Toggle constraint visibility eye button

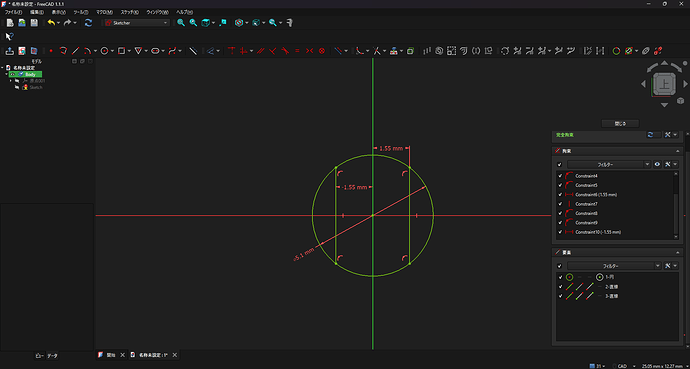(x=657, y=164)
